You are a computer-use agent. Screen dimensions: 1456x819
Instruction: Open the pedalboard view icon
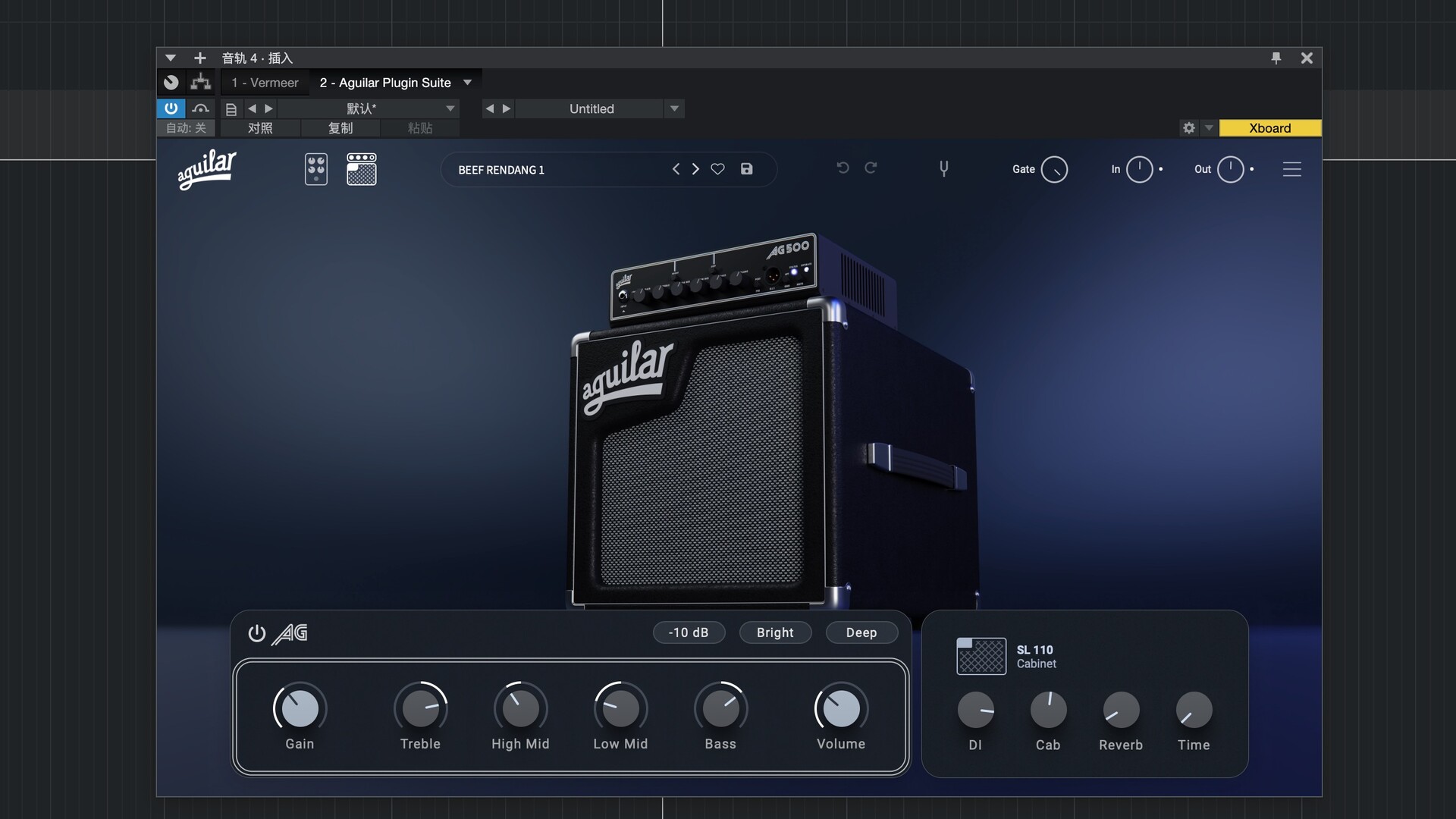316,169
